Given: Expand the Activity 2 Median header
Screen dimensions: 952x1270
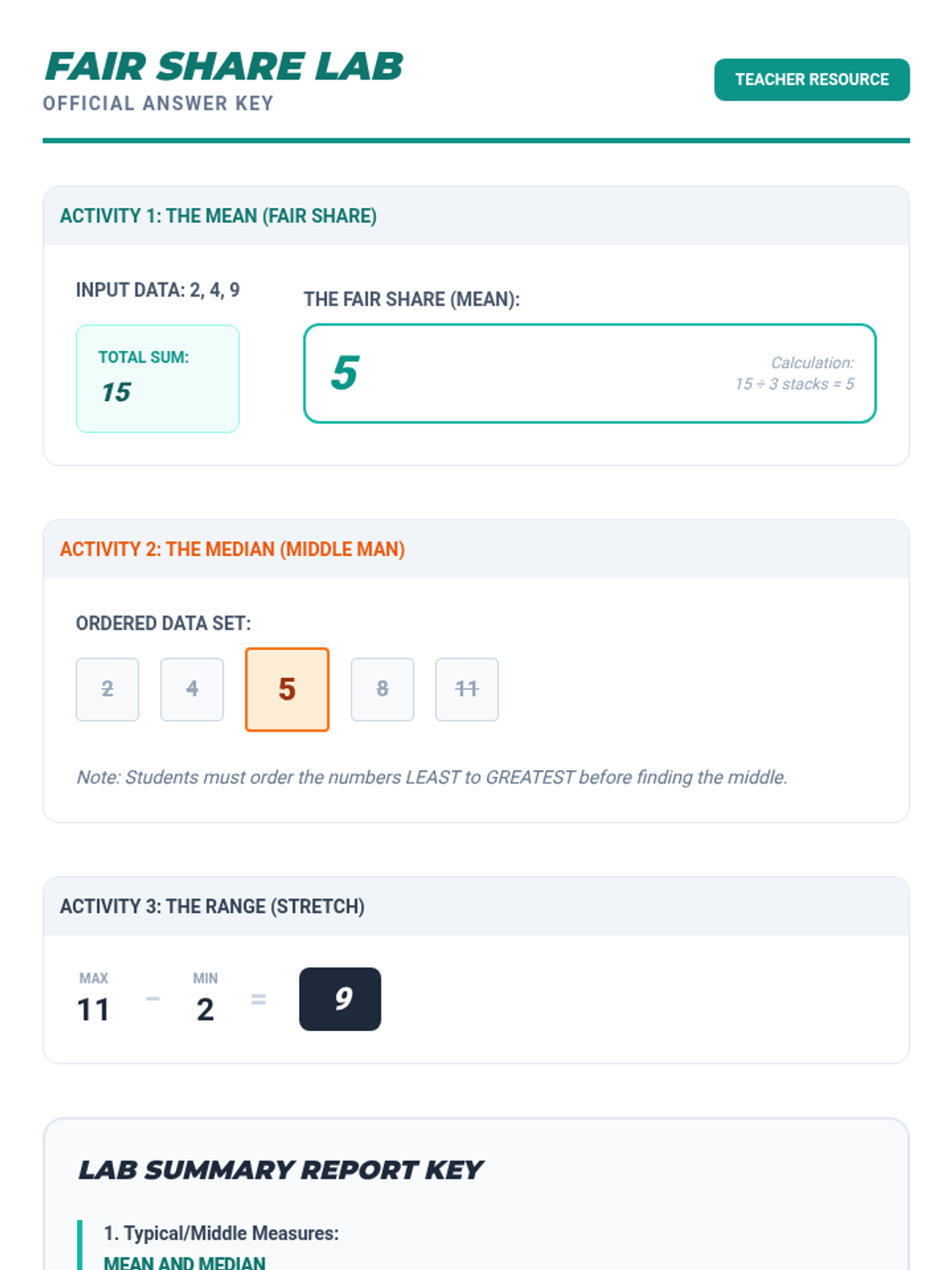Looking at the screenshot, I should [232, 549].
